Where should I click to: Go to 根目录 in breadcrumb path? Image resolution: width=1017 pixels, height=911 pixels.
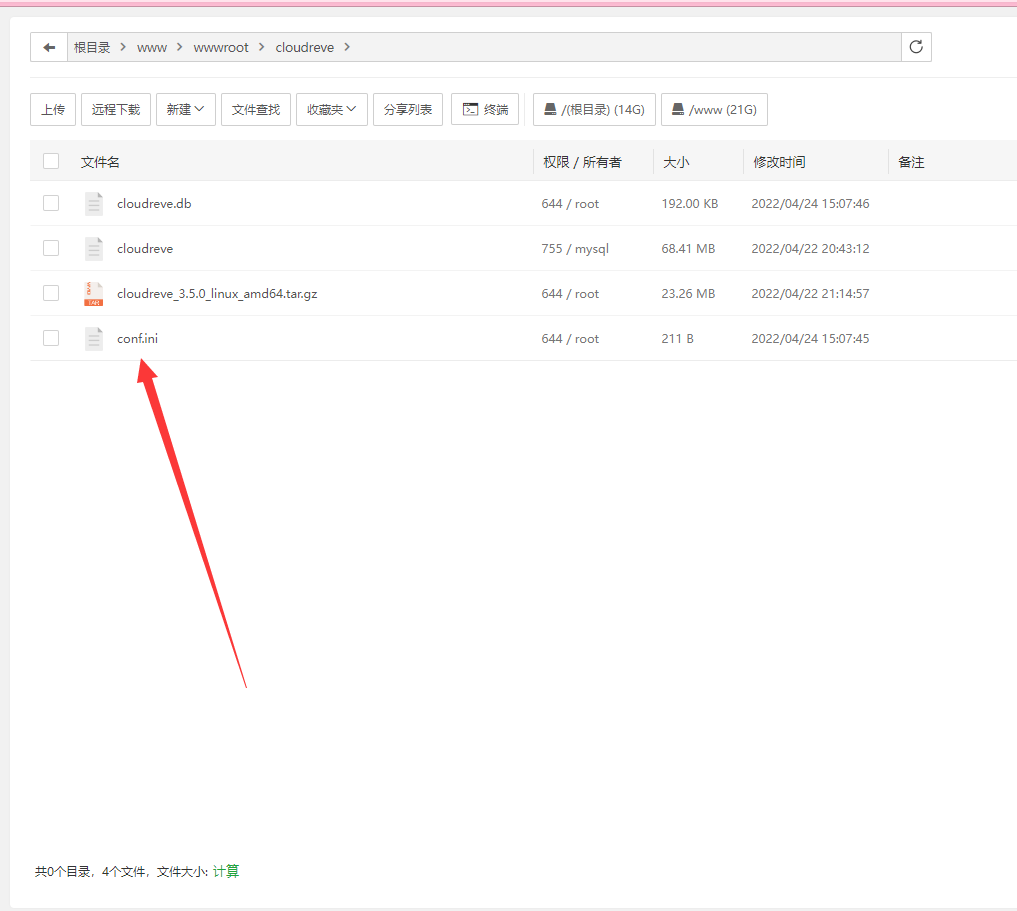click(x=92, y=47)
